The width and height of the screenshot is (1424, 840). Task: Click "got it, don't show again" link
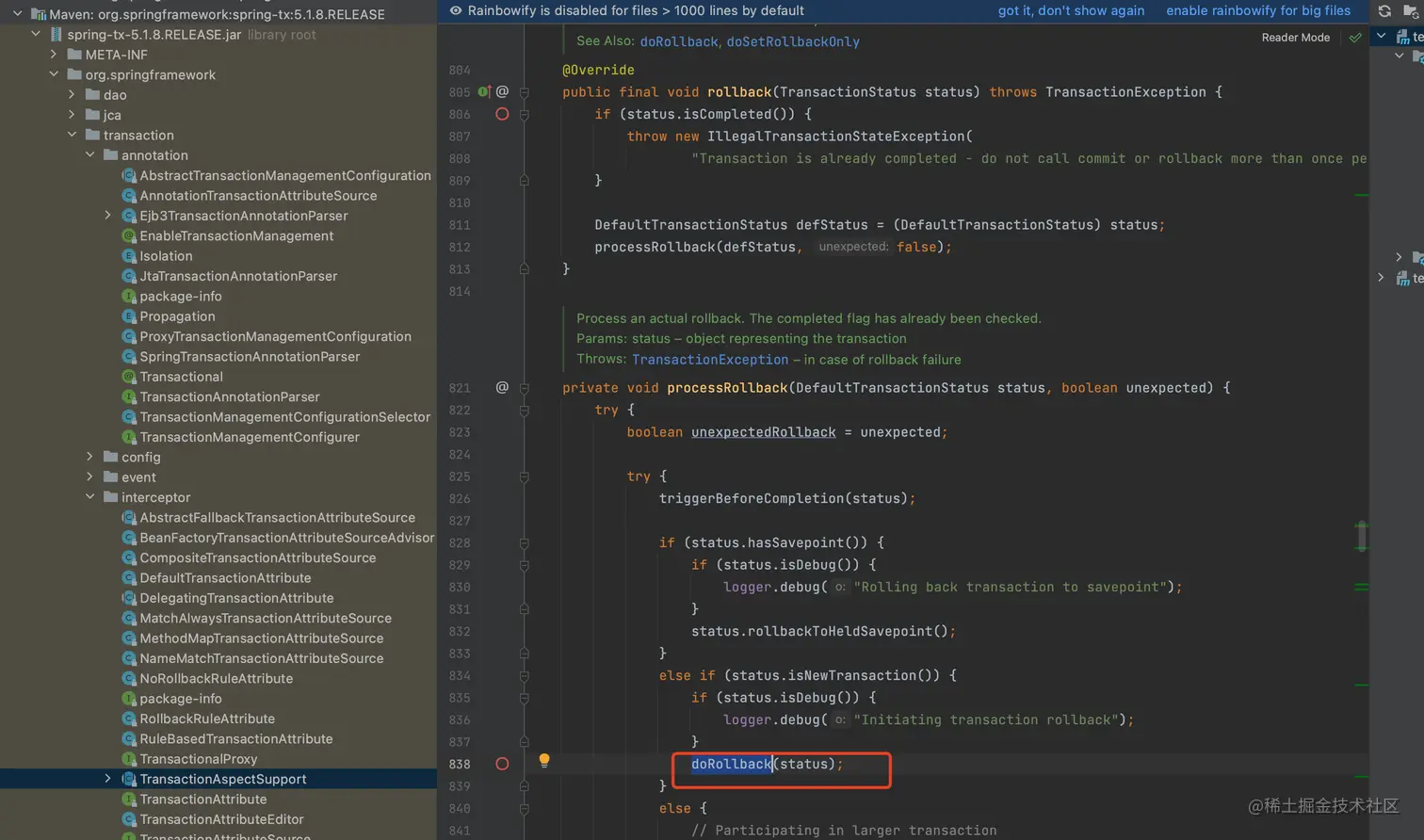click(x=1071, y=10)
